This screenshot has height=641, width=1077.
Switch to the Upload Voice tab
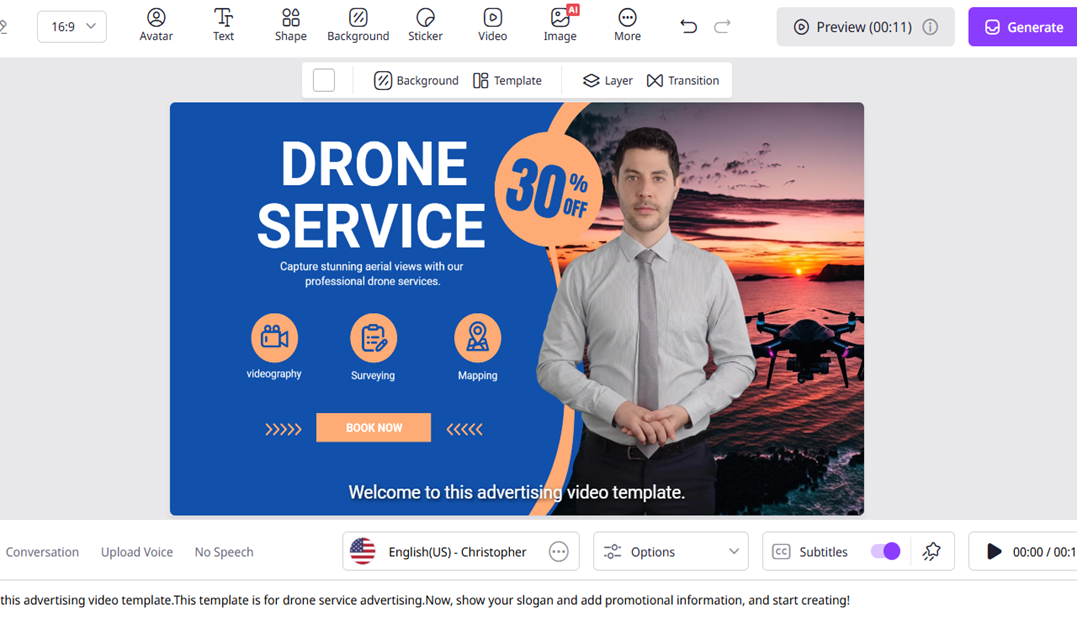[x=137, y=552]
